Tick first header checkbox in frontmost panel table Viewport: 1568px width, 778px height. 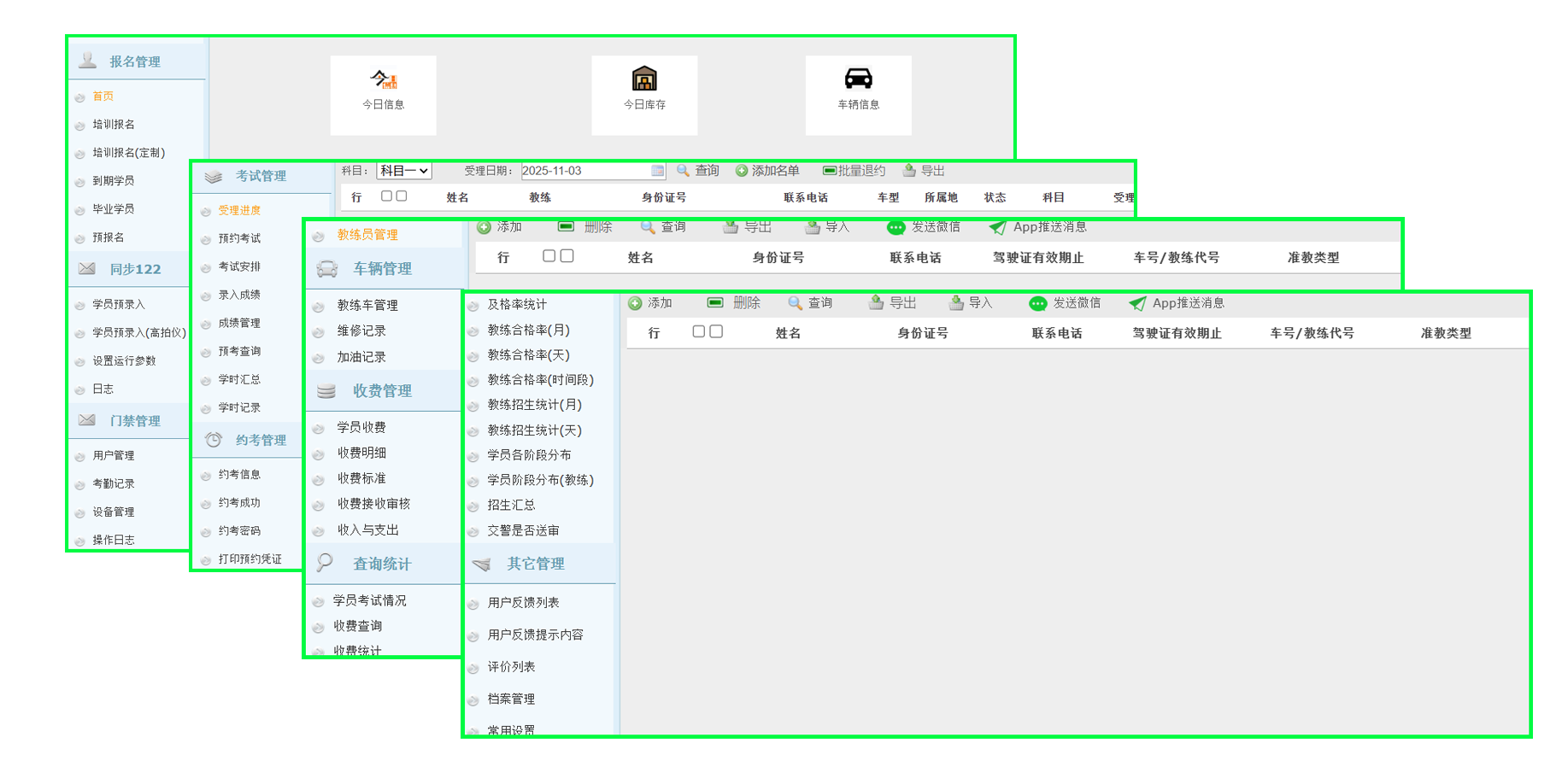(x=698, y=331)
